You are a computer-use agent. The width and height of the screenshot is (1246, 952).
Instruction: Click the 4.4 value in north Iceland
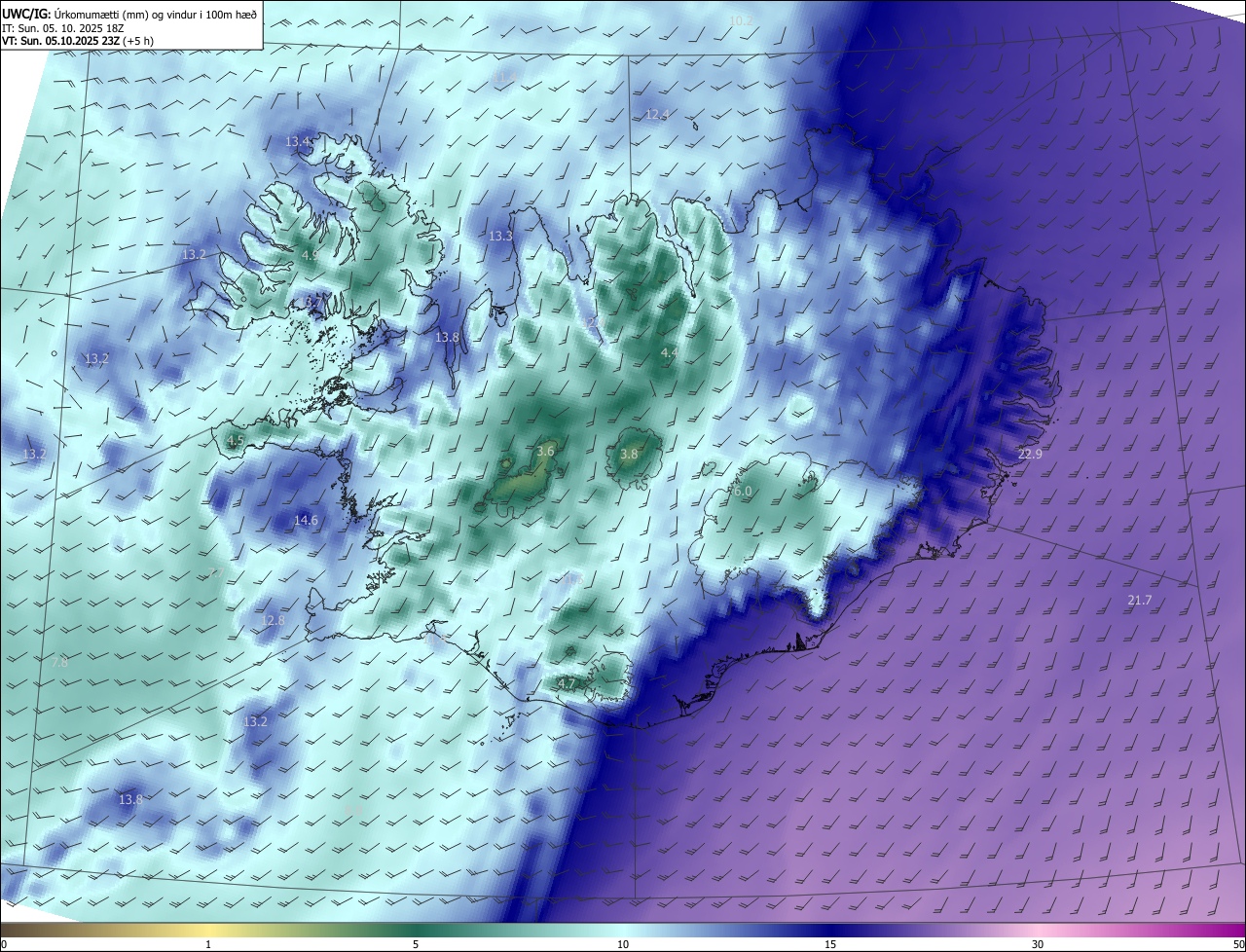click(669, 352)
